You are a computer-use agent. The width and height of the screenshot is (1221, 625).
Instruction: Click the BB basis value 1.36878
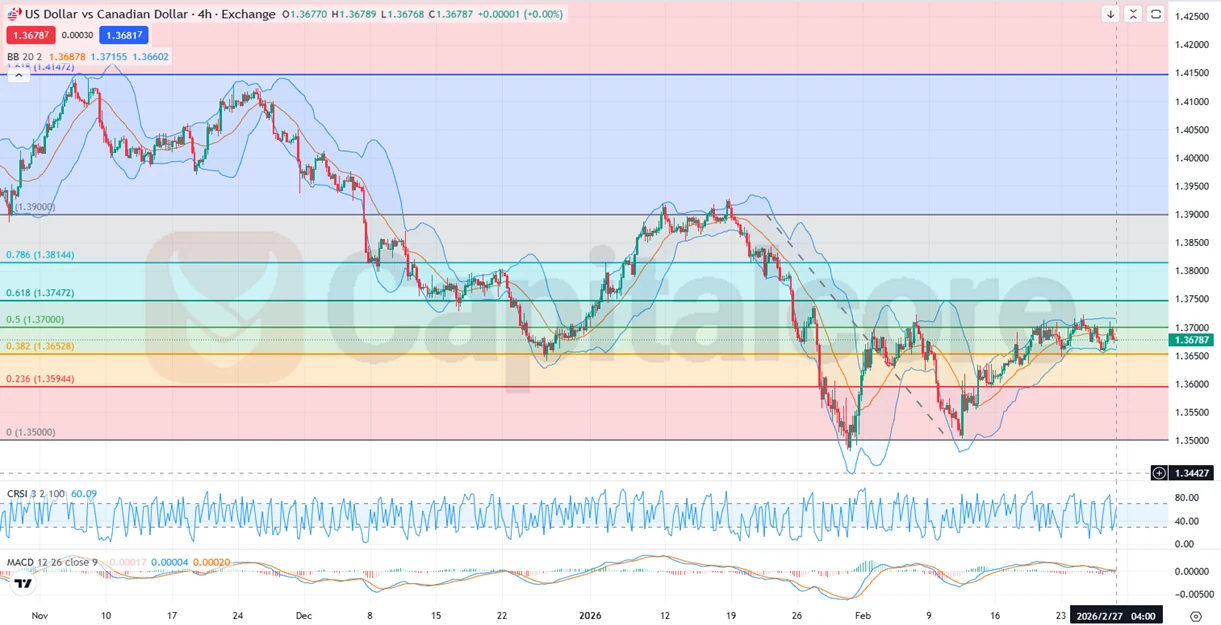coord(67,57)
